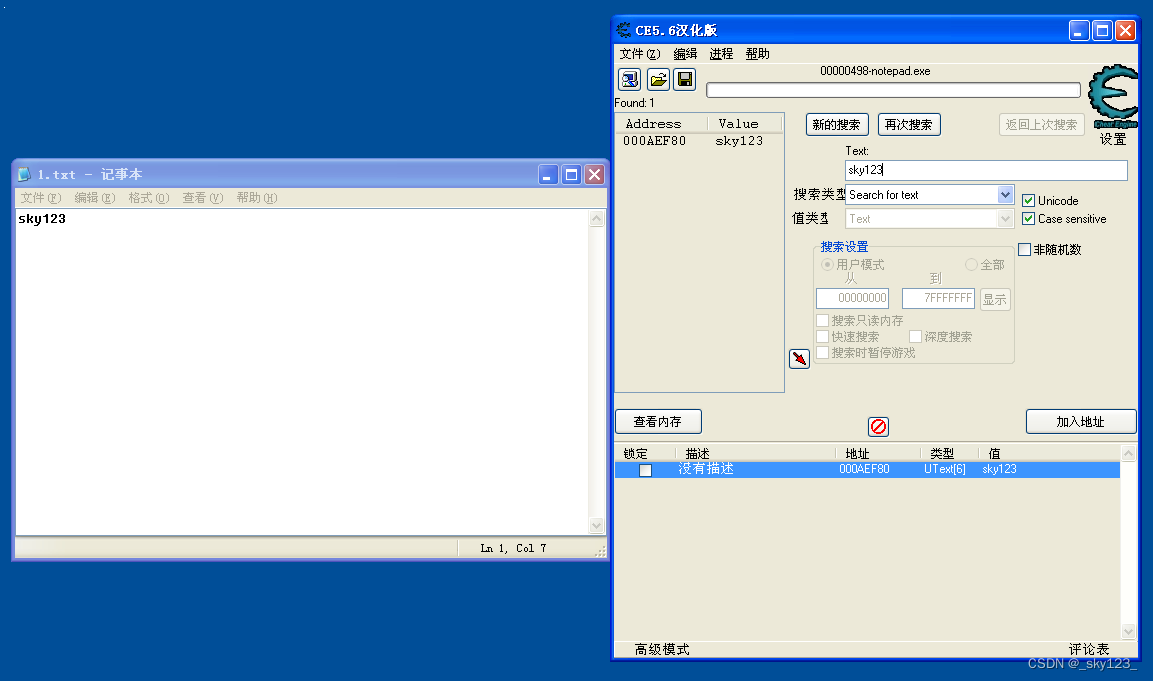Check the lock box for the 000AEF80 row

click(x=646, y=471)
